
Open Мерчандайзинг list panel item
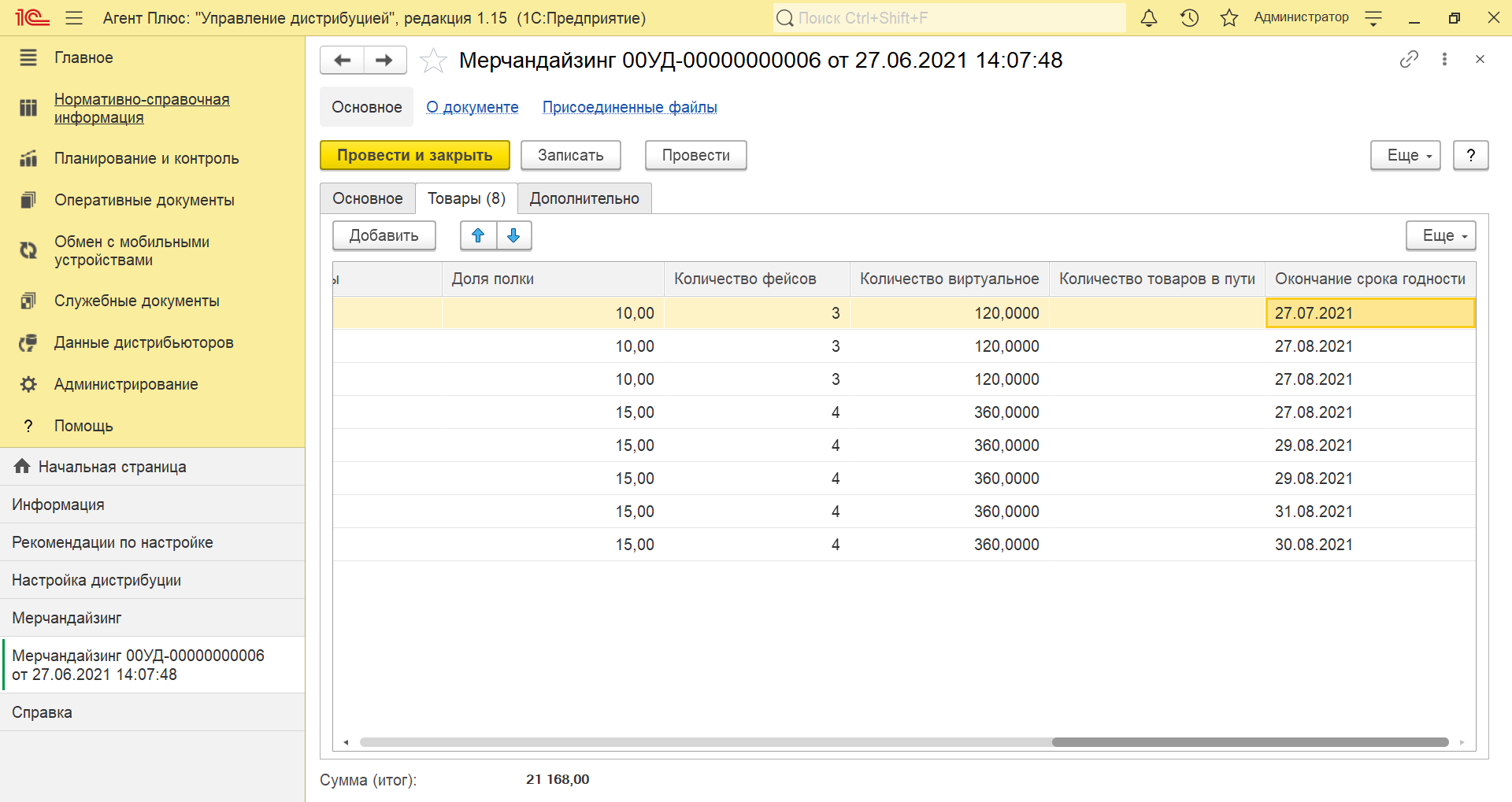[153, 618]
